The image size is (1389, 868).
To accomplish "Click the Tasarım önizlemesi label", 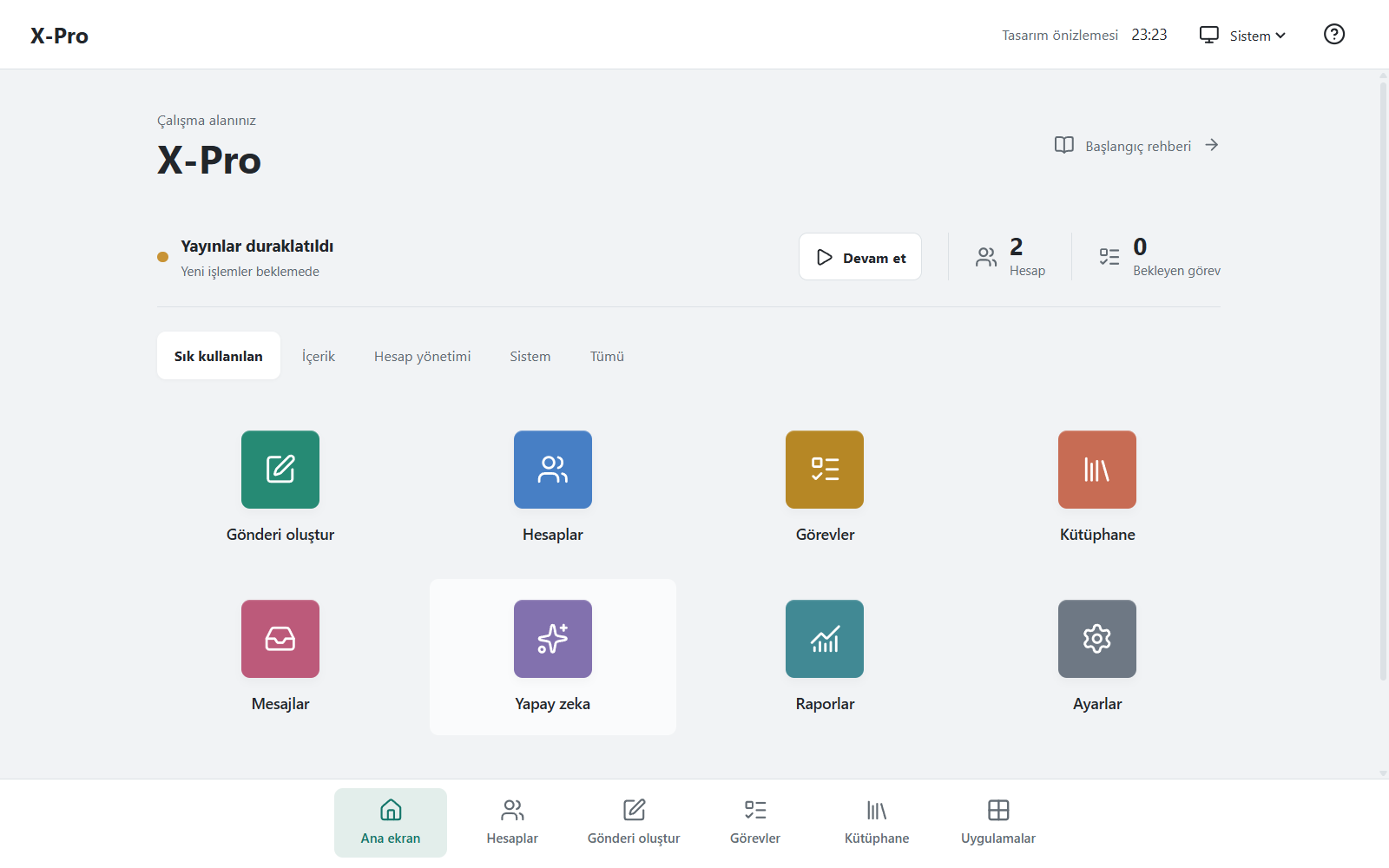I will click(1060, 36).
